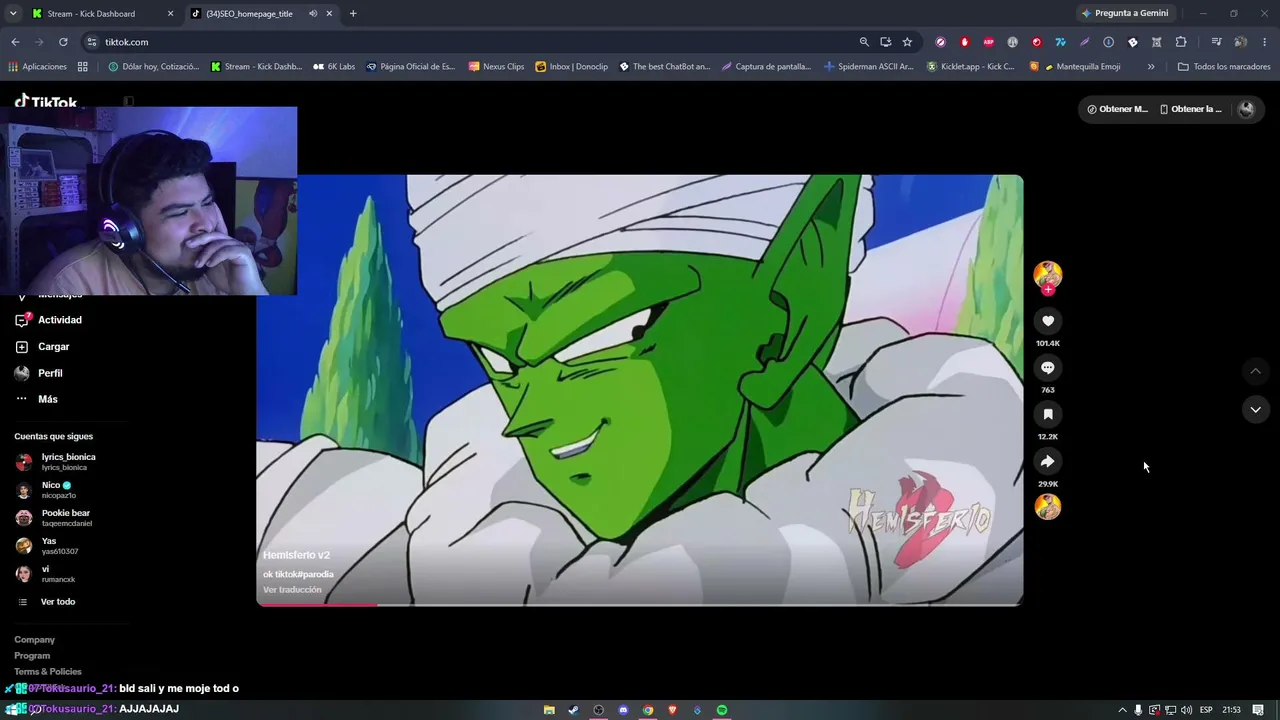
Task: Open the creator's avatar above the heart
Action: [x=1048, y=275]
